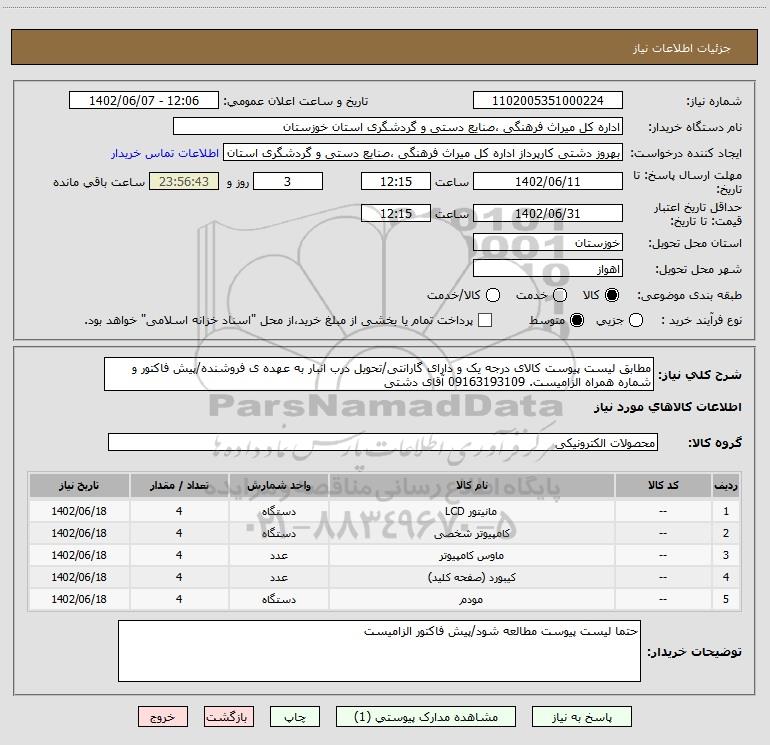Click the چاپ print button

[x=295, y=717]
